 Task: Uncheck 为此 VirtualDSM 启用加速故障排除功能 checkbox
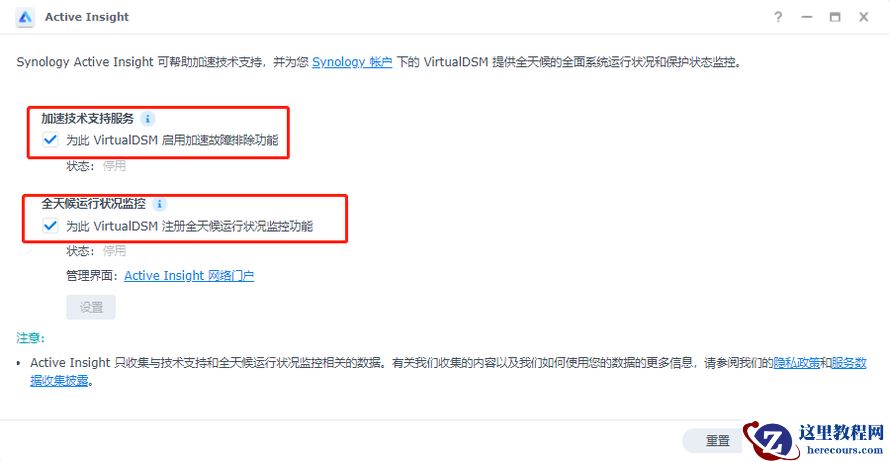point(50,139)
